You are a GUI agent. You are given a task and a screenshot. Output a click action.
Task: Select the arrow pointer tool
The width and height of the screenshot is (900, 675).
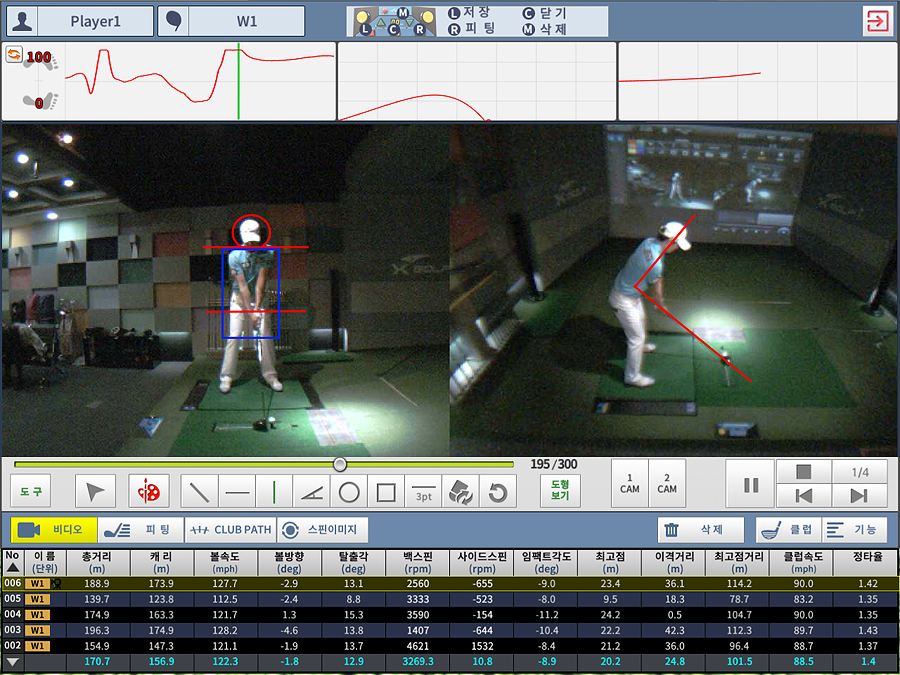coord(96,491)
